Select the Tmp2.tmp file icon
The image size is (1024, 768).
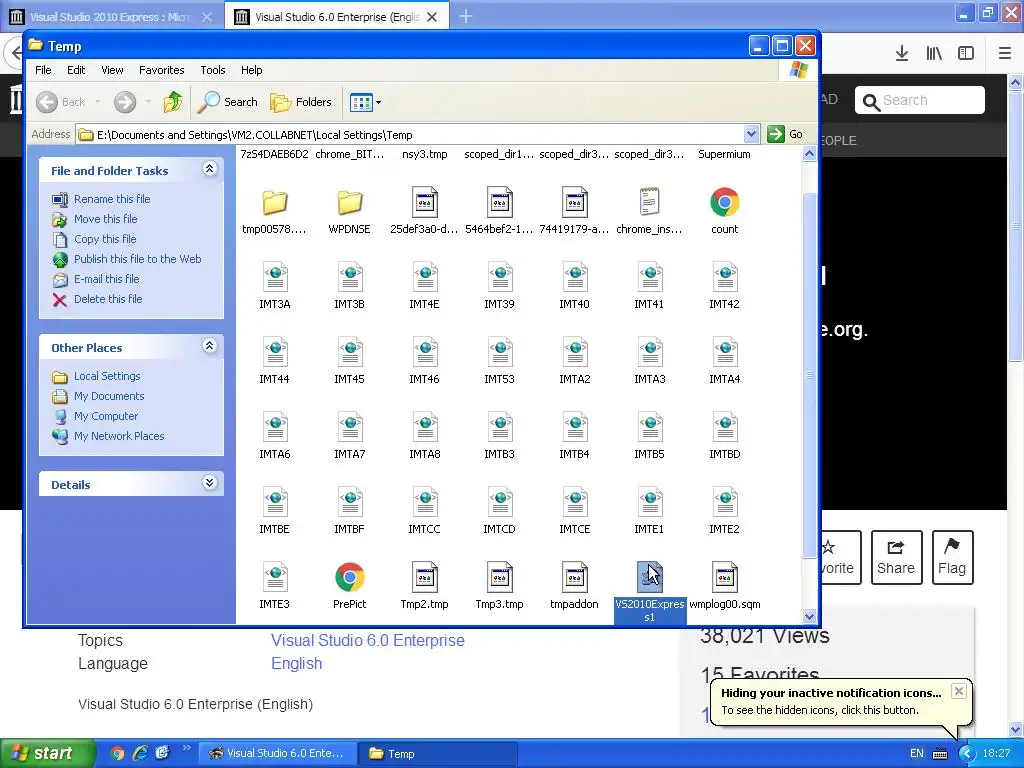(x=424, y=577)
